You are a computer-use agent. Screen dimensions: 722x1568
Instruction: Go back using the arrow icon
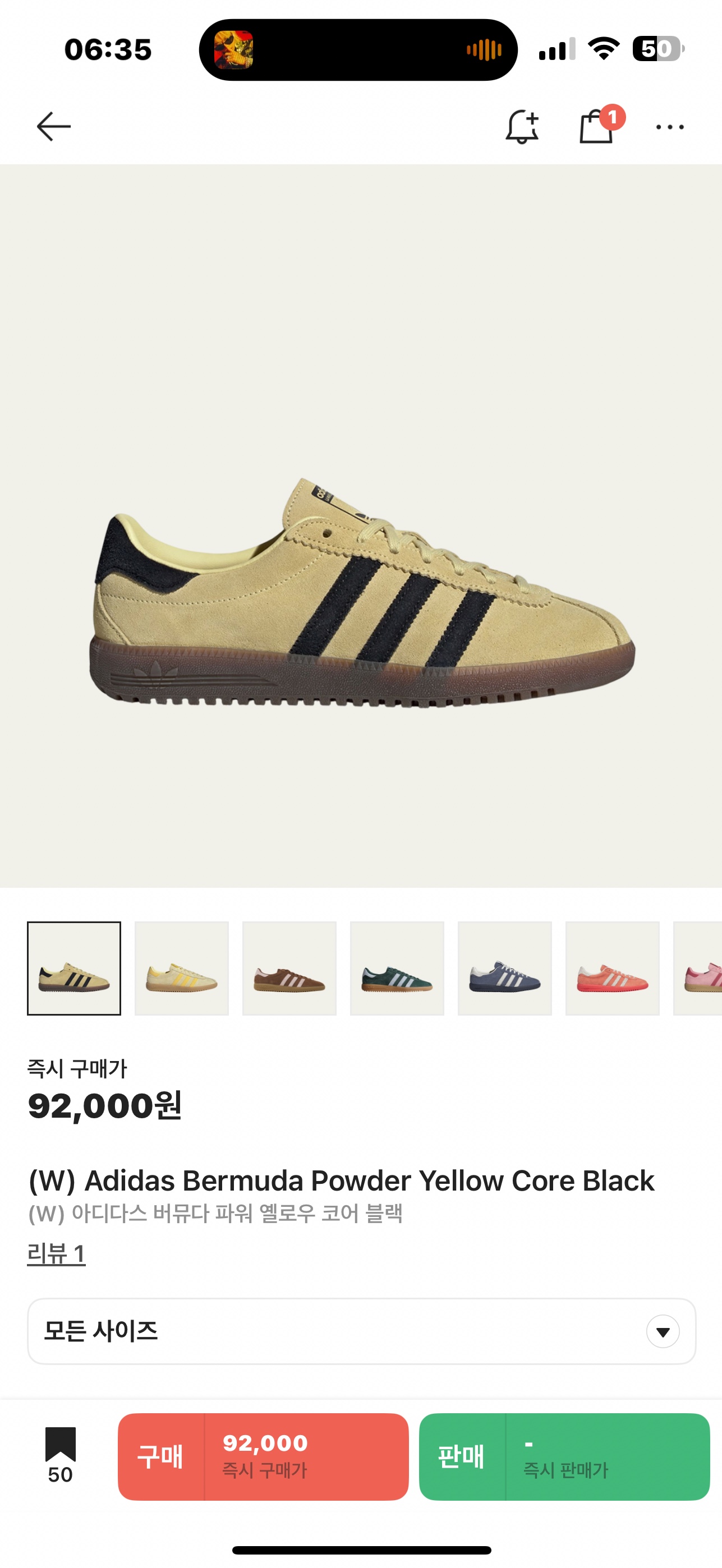(53, 127)
